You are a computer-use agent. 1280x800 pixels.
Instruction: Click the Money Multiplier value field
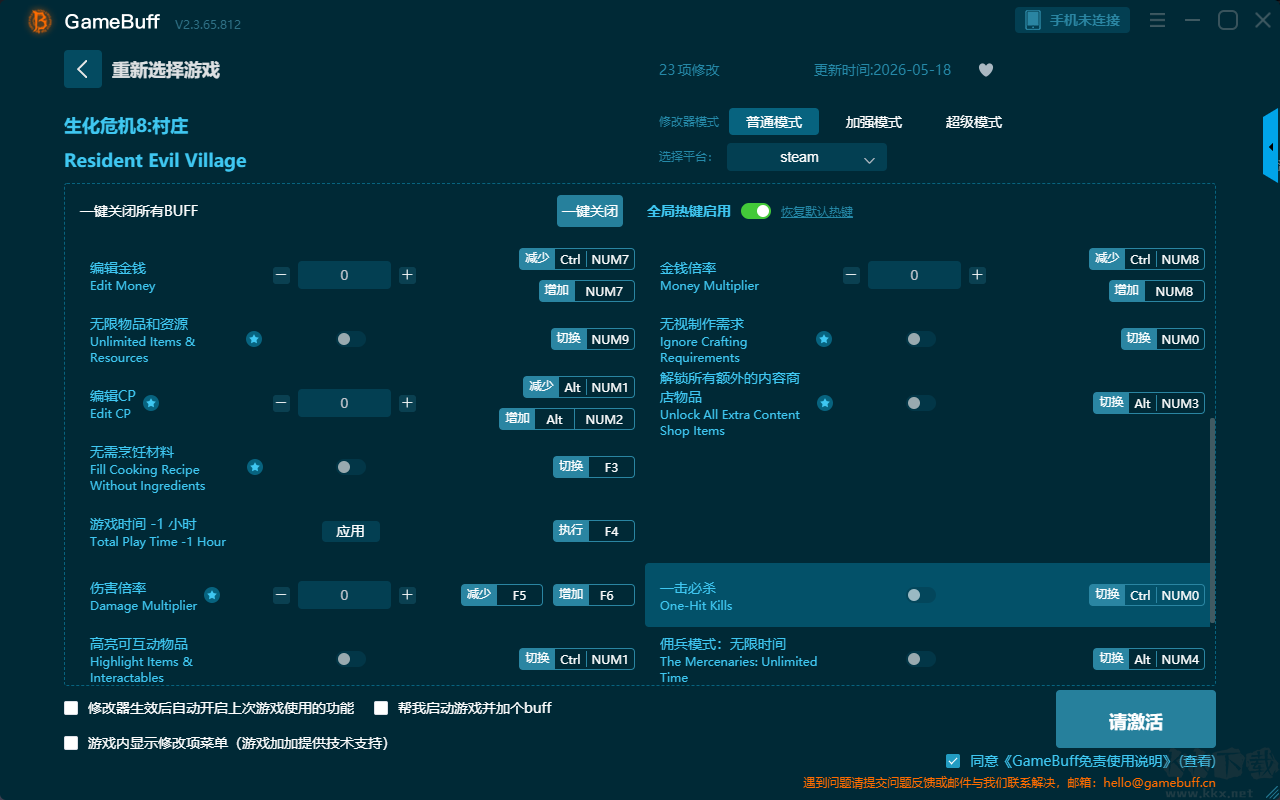(x=914, y=275)
